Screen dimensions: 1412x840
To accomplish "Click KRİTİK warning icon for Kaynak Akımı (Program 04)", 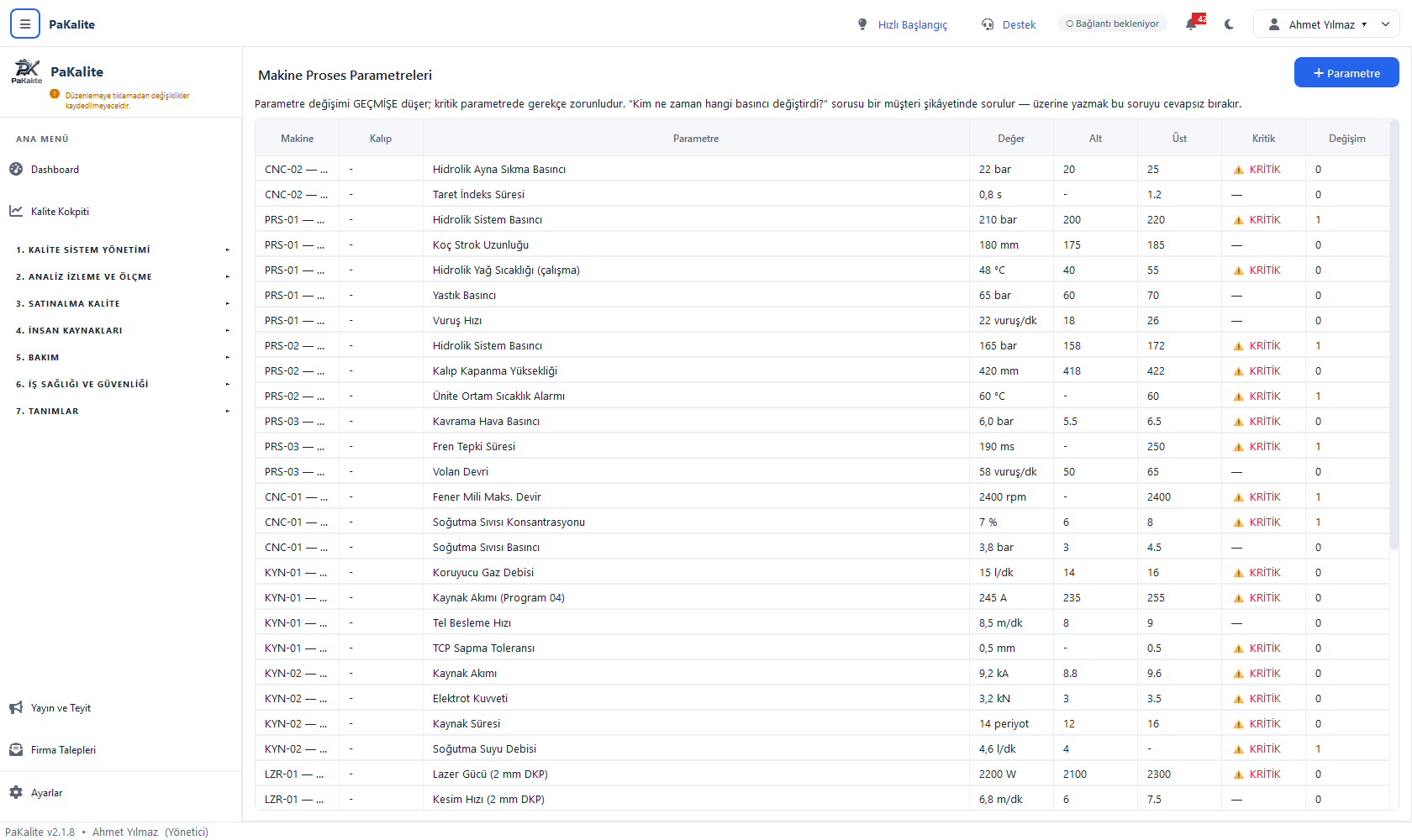I will tap(1238, 598).
